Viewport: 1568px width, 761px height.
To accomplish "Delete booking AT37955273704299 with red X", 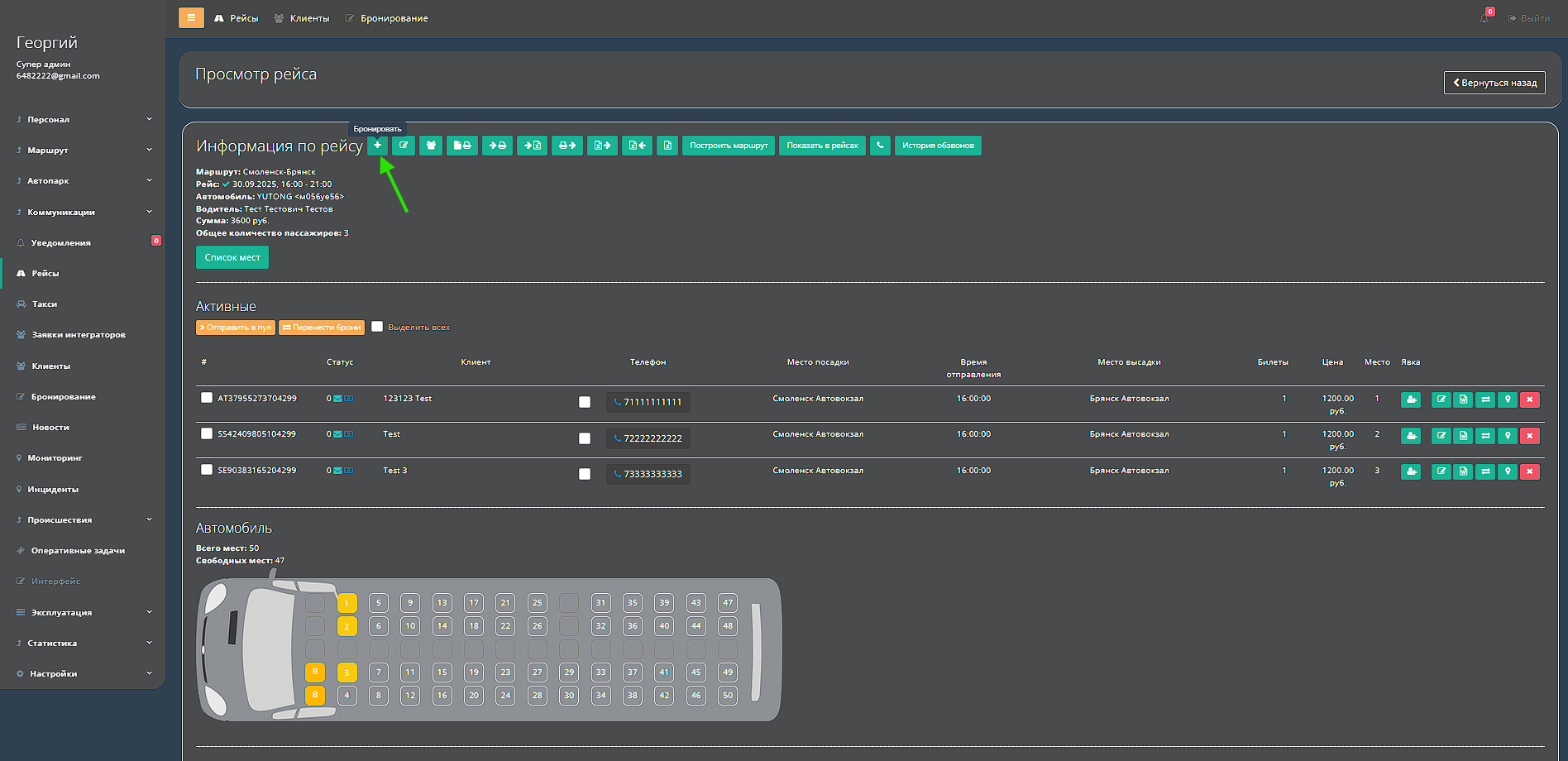I will 1529,400.
